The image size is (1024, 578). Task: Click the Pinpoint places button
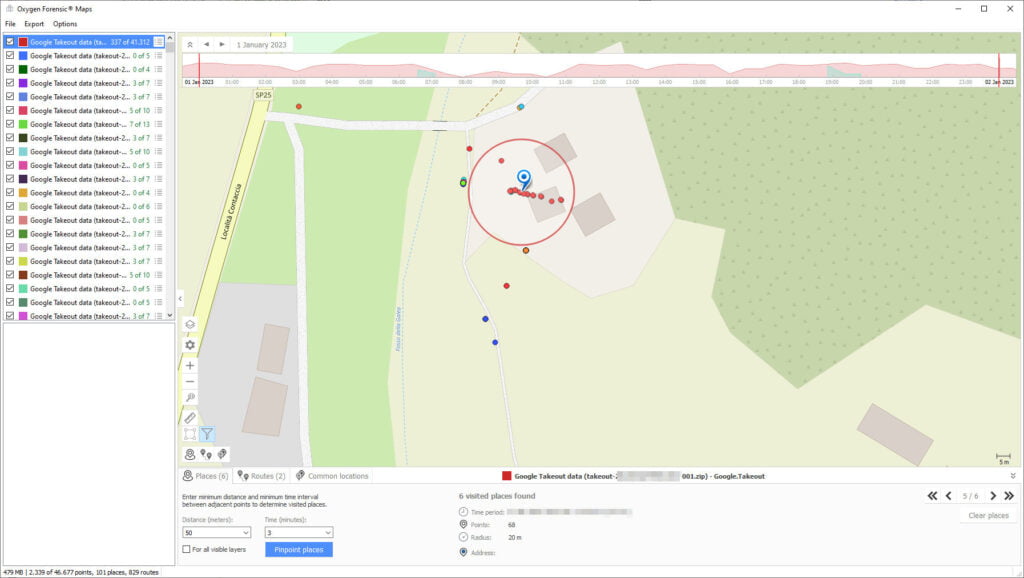click(298, 549)
